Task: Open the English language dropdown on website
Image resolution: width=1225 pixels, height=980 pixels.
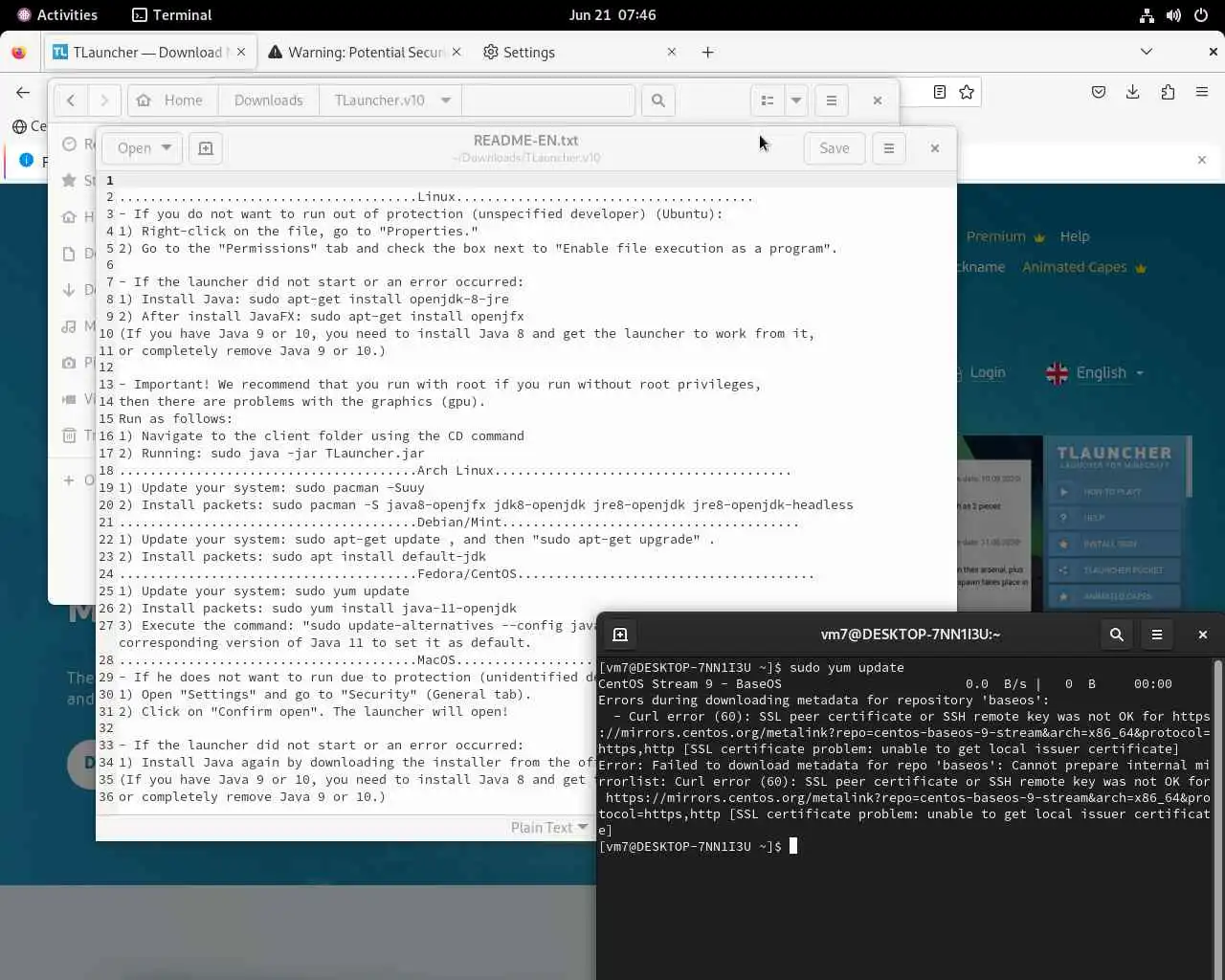Action: tap(1096, 372)
